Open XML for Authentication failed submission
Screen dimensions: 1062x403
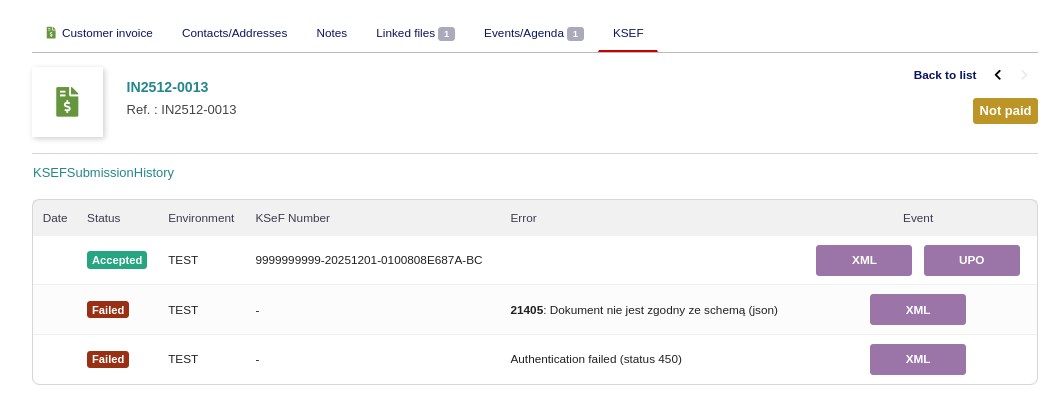pos(917,359)
